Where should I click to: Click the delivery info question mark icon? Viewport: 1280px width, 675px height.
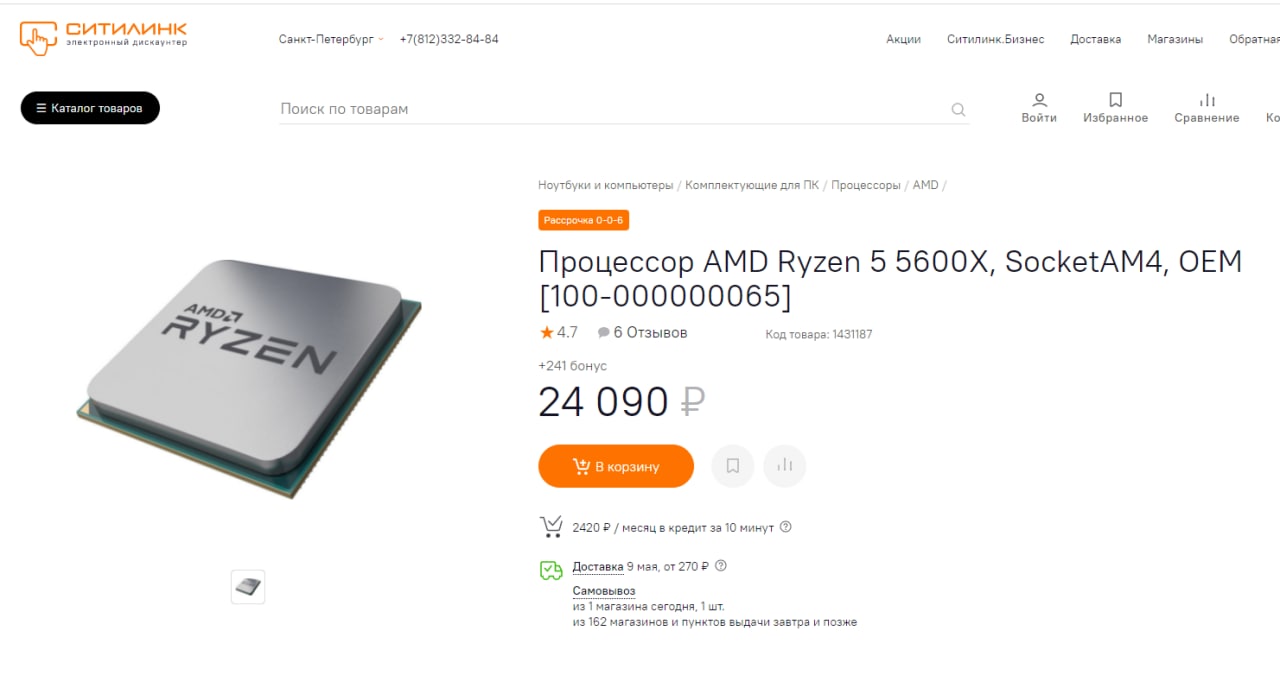pos(721,566)
